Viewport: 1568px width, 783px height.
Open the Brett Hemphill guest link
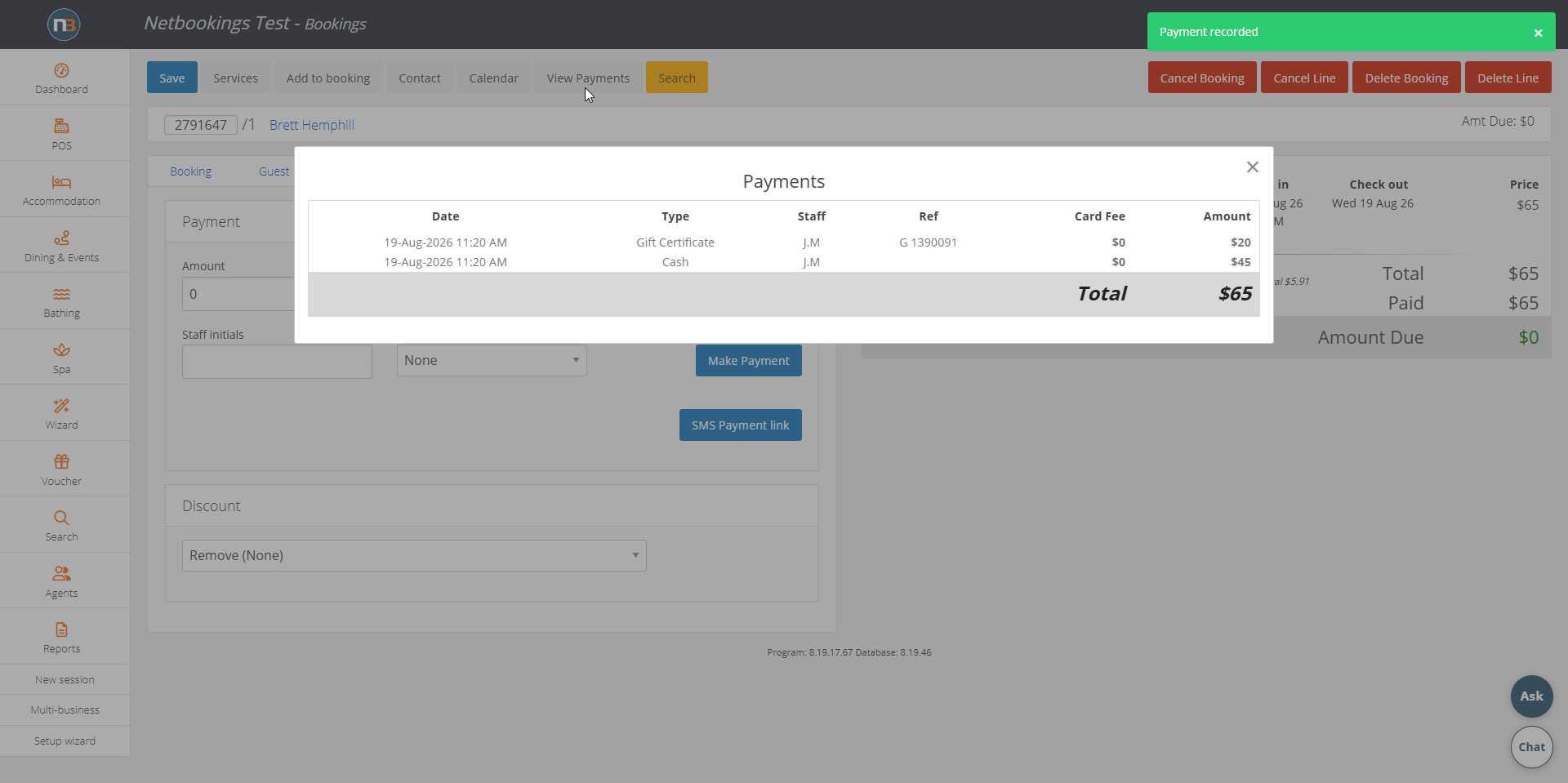(312, 125)
